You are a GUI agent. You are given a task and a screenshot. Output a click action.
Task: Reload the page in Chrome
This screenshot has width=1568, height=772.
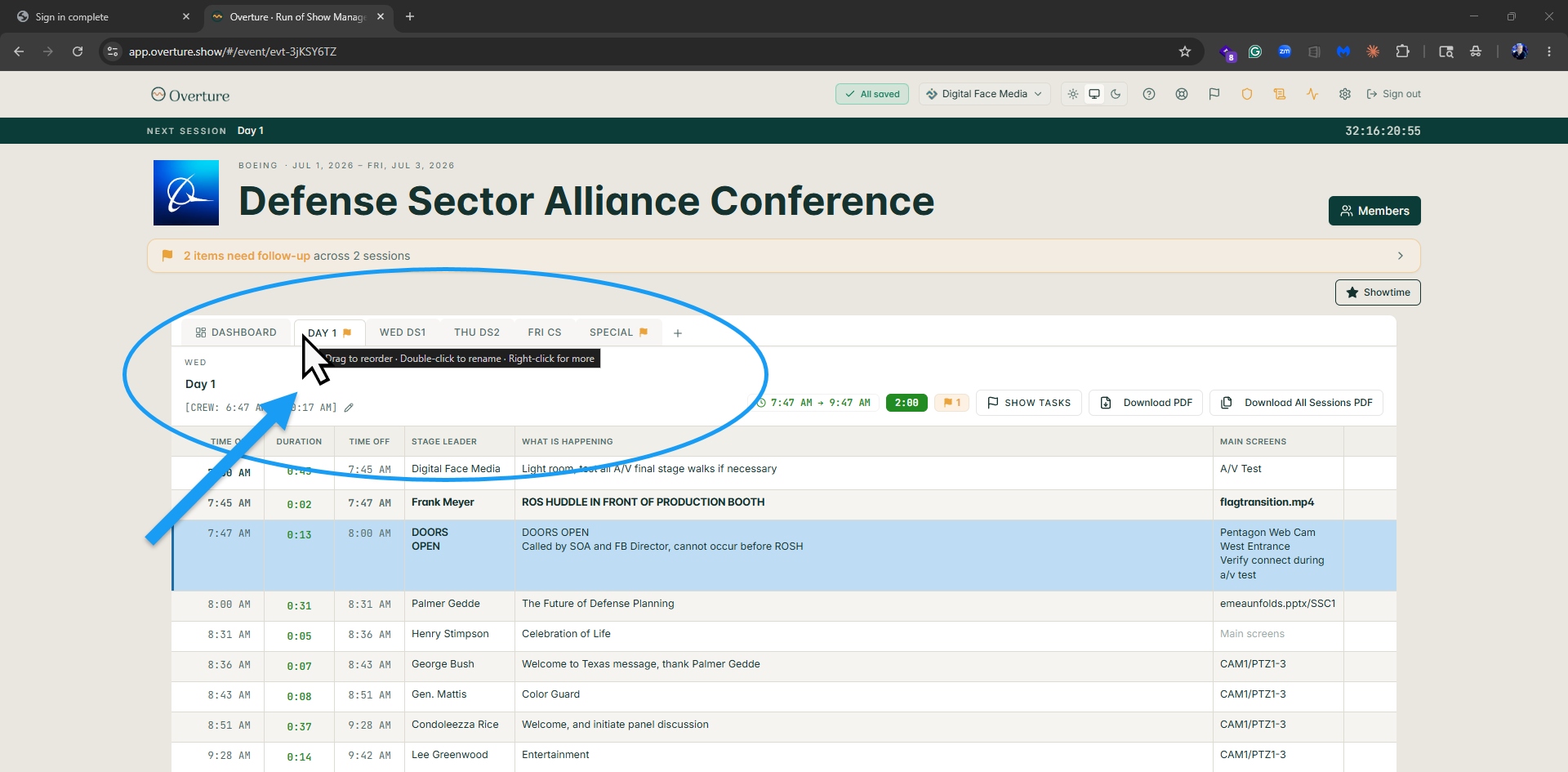tap(78, 51)
